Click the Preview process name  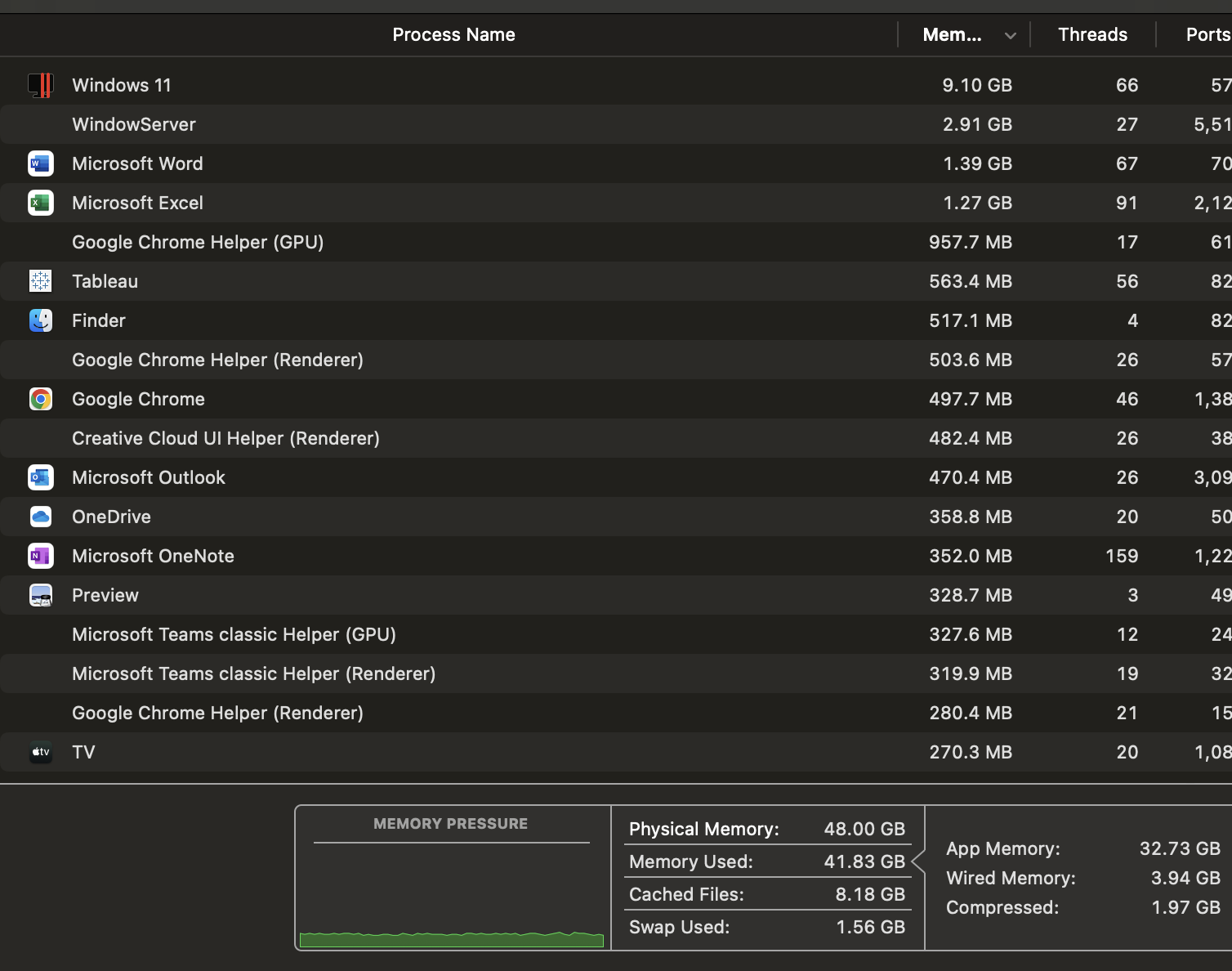tap(105, 595)
